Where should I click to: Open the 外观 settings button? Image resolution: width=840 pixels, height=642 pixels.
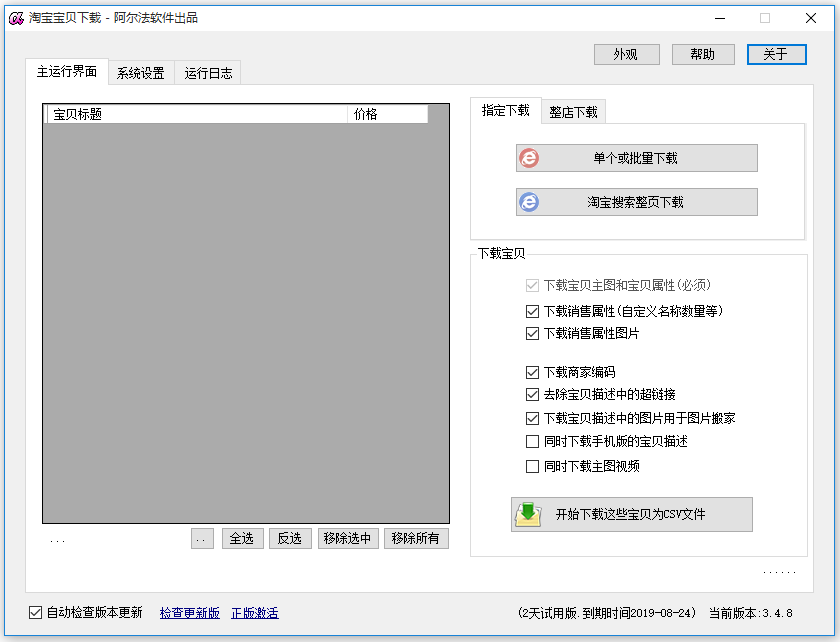tap(626, 54)
